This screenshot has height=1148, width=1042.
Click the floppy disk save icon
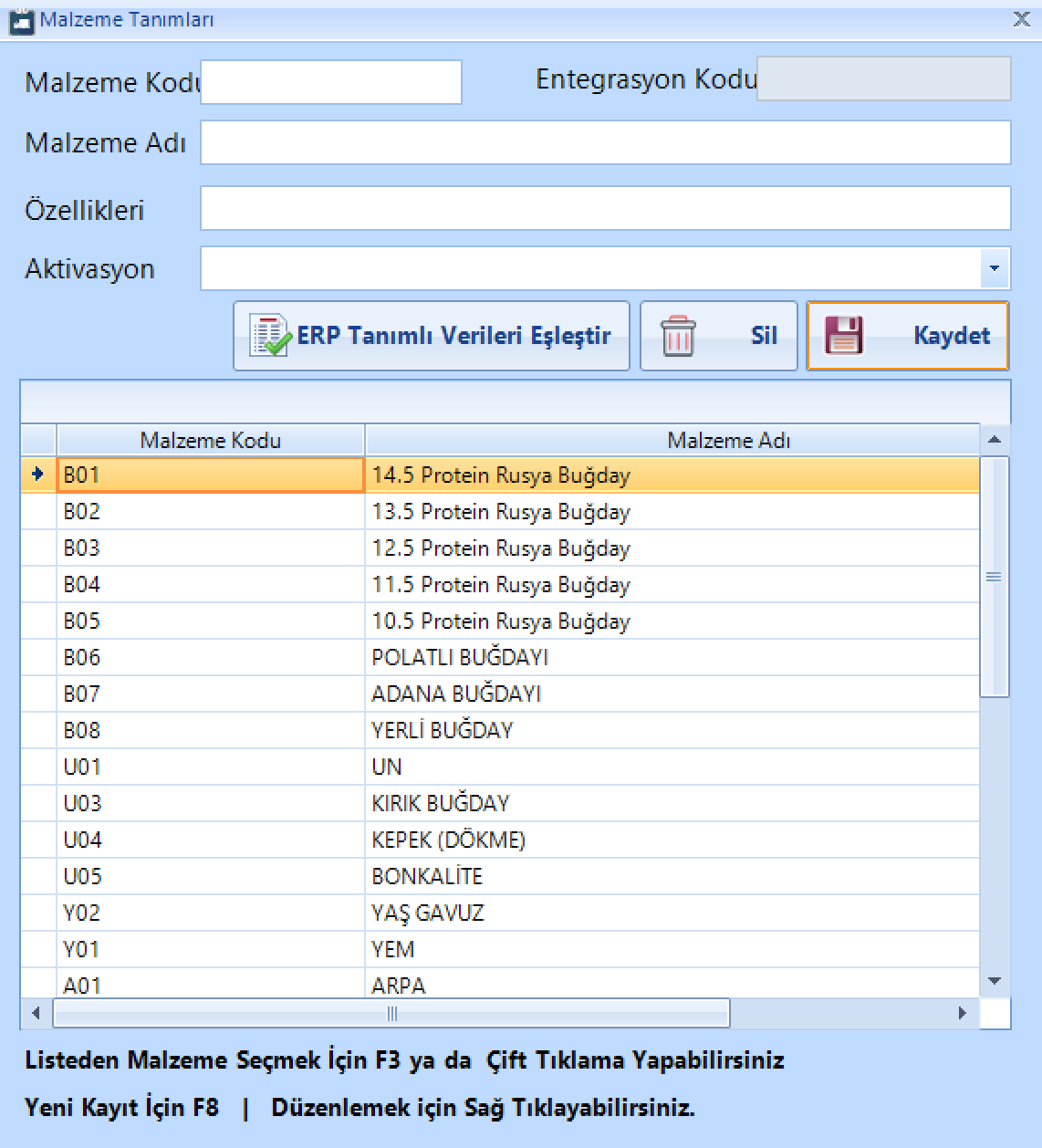844,335
